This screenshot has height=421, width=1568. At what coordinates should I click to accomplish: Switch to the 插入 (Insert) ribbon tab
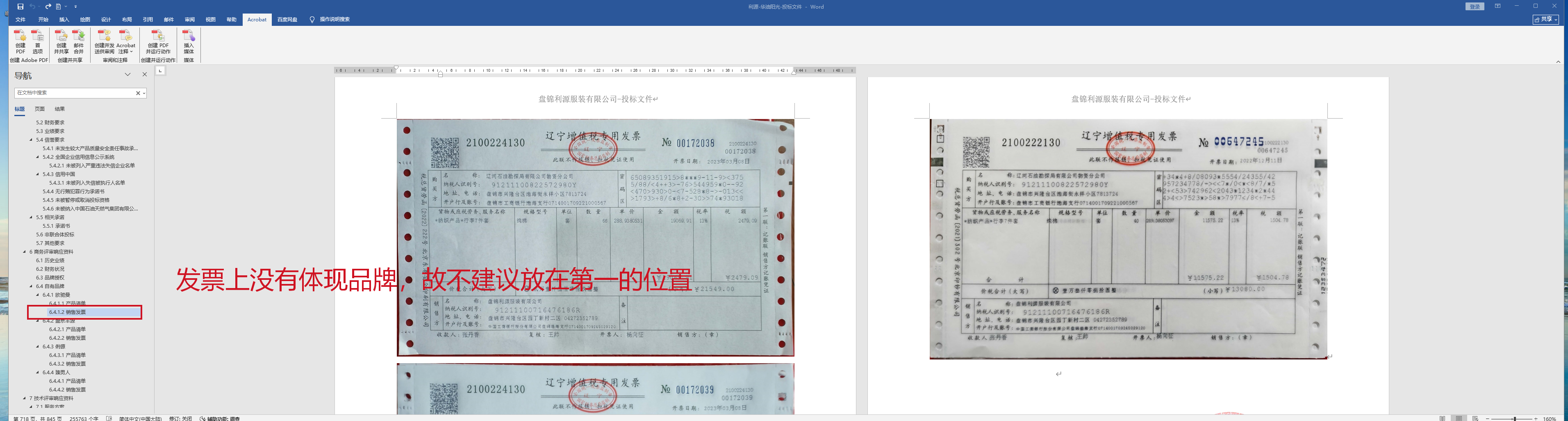[x=64, y=20]
